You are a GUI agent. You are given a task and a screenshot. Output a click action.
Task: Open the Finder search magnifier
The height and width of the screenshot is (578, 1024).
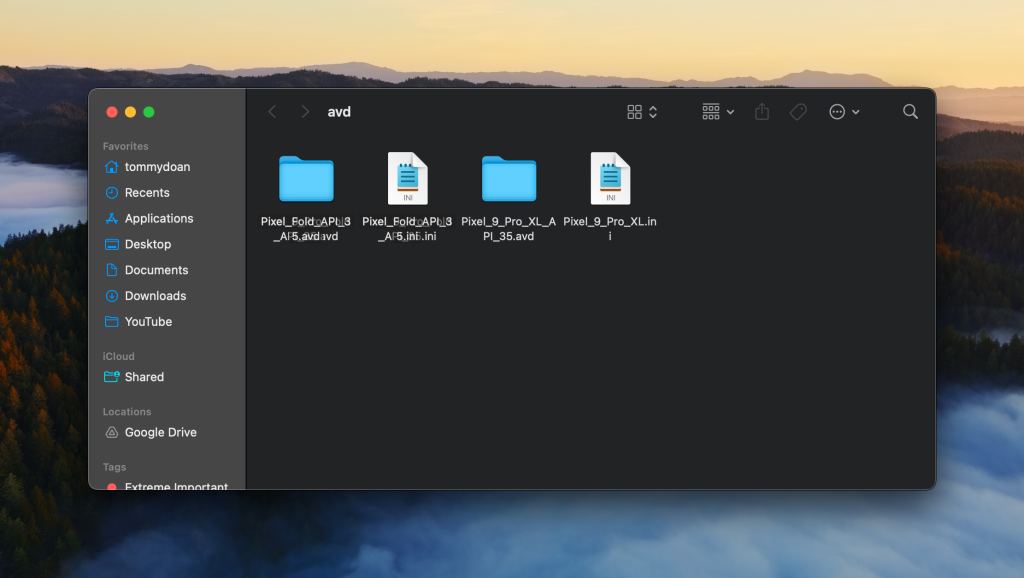[x=910, y=112]
